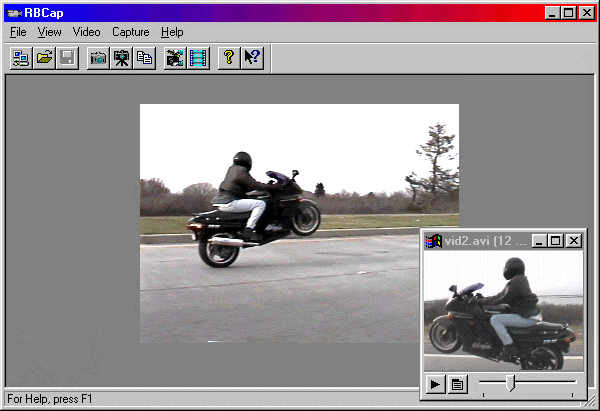Close the RBCap window
This screenshot has width=600, height=411.
587,13
